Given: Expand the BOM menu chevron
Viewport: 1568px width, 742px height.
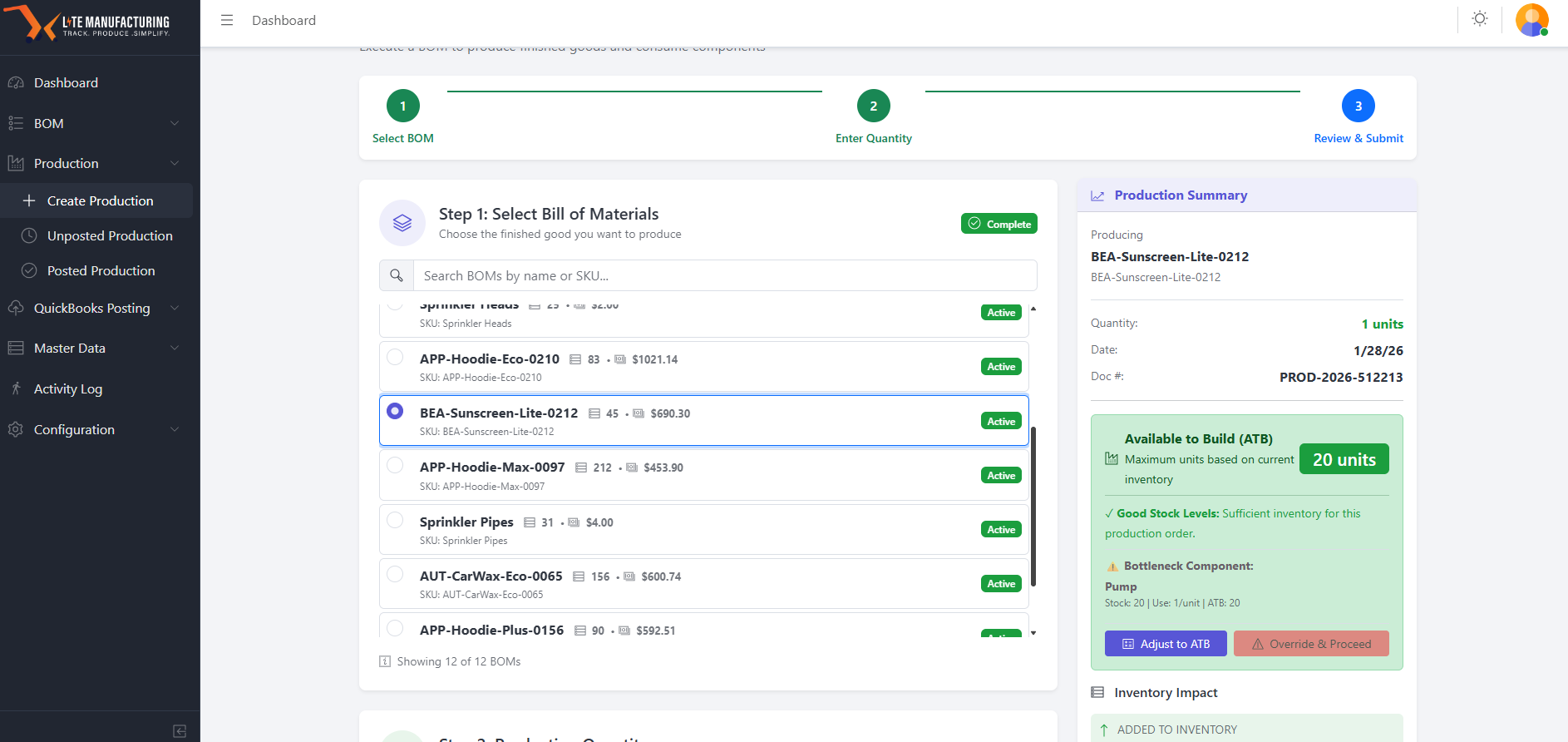Looking at the screenshot, I should point(175,123).
